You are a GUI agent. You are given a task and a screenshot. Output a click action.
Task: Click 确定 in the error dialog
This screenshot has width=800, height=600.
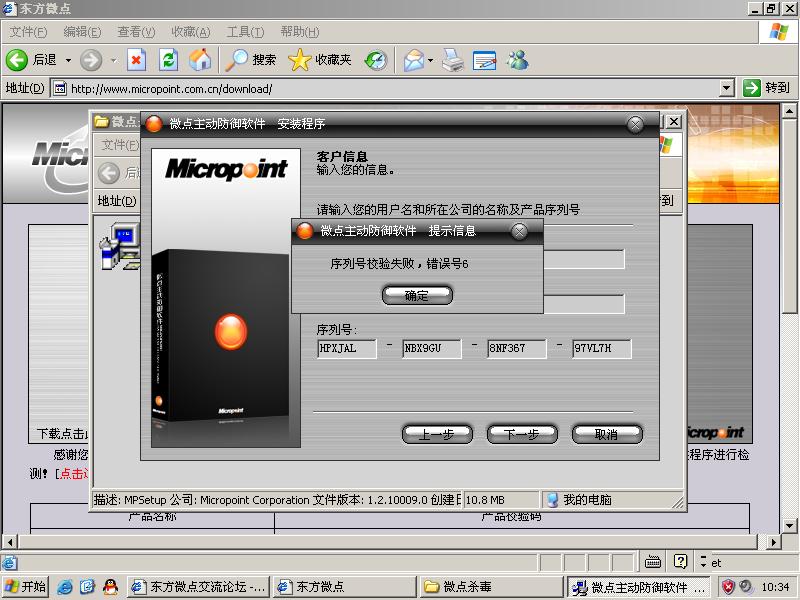pyautogui.click(x=417, y=295)
